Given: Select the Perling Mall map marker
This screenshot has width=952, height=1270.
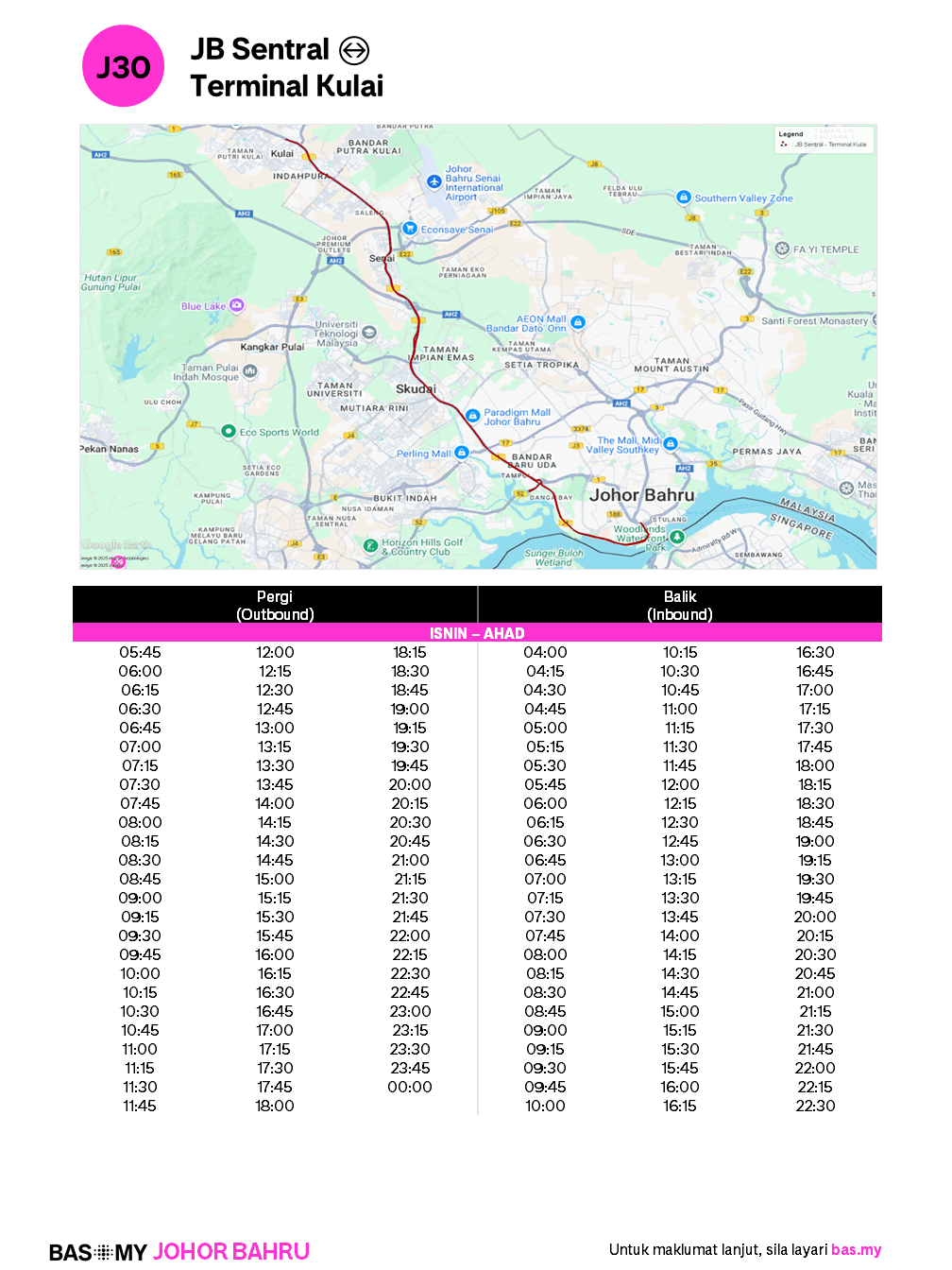Looking at the screenshot, I should click(461, 453).
